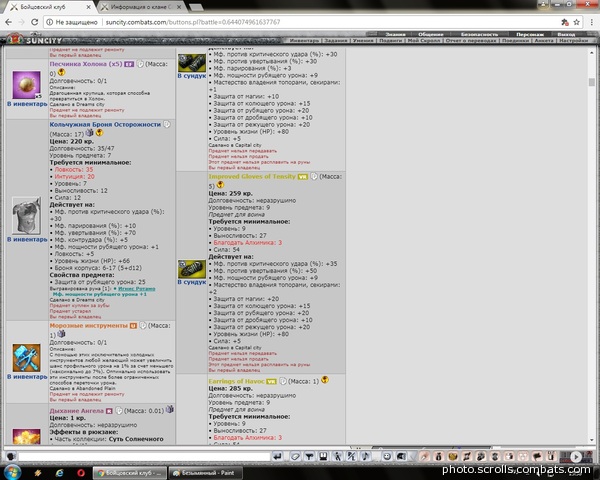The height and width of the screenshot is (480, 600).
Task: Click the info icon beside Improved Gloves of Tensity
Action: [314, 176]
